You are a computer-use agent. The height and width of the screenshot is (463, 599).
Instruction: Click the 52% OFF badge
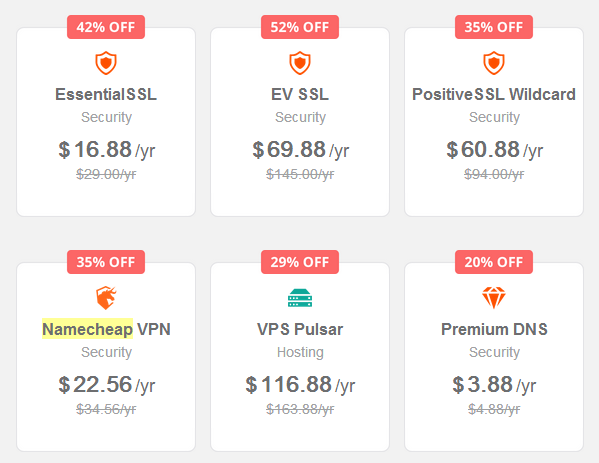[300, 27]
